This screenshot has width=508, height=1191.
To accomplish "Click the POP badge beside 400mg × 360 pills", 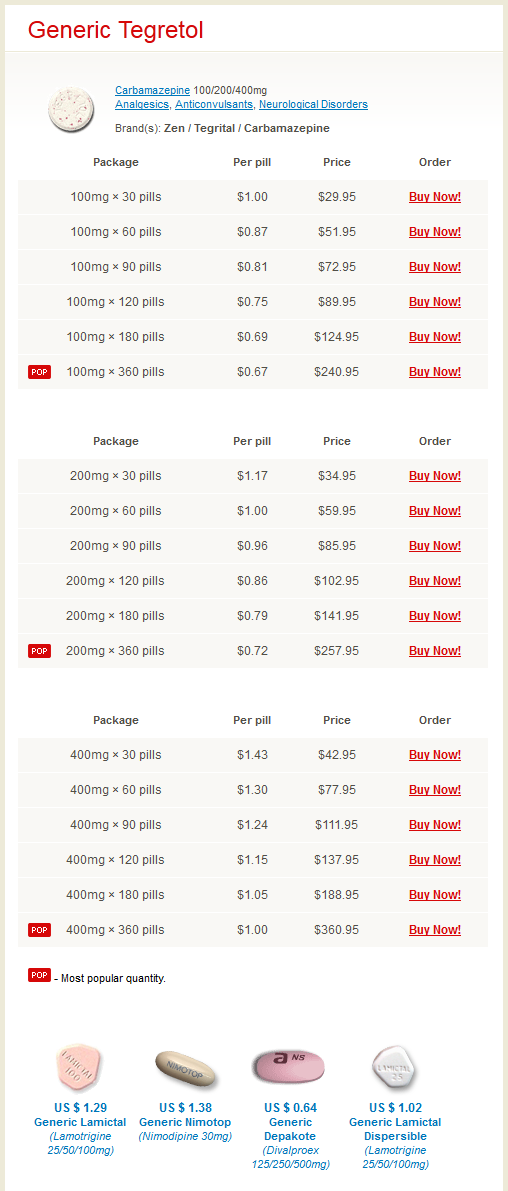I will point(39,929).
